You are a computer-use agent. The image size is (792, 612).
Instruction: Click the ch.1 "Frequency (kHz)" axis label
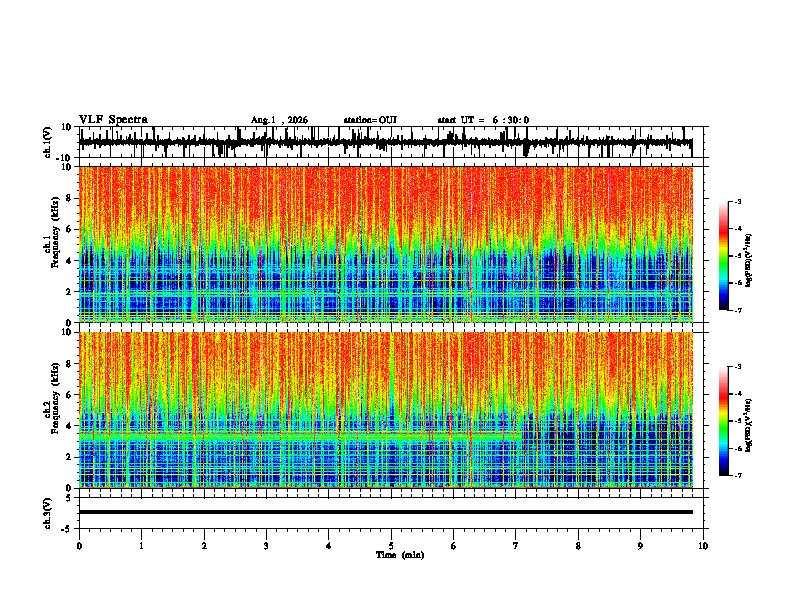point(55,233)
